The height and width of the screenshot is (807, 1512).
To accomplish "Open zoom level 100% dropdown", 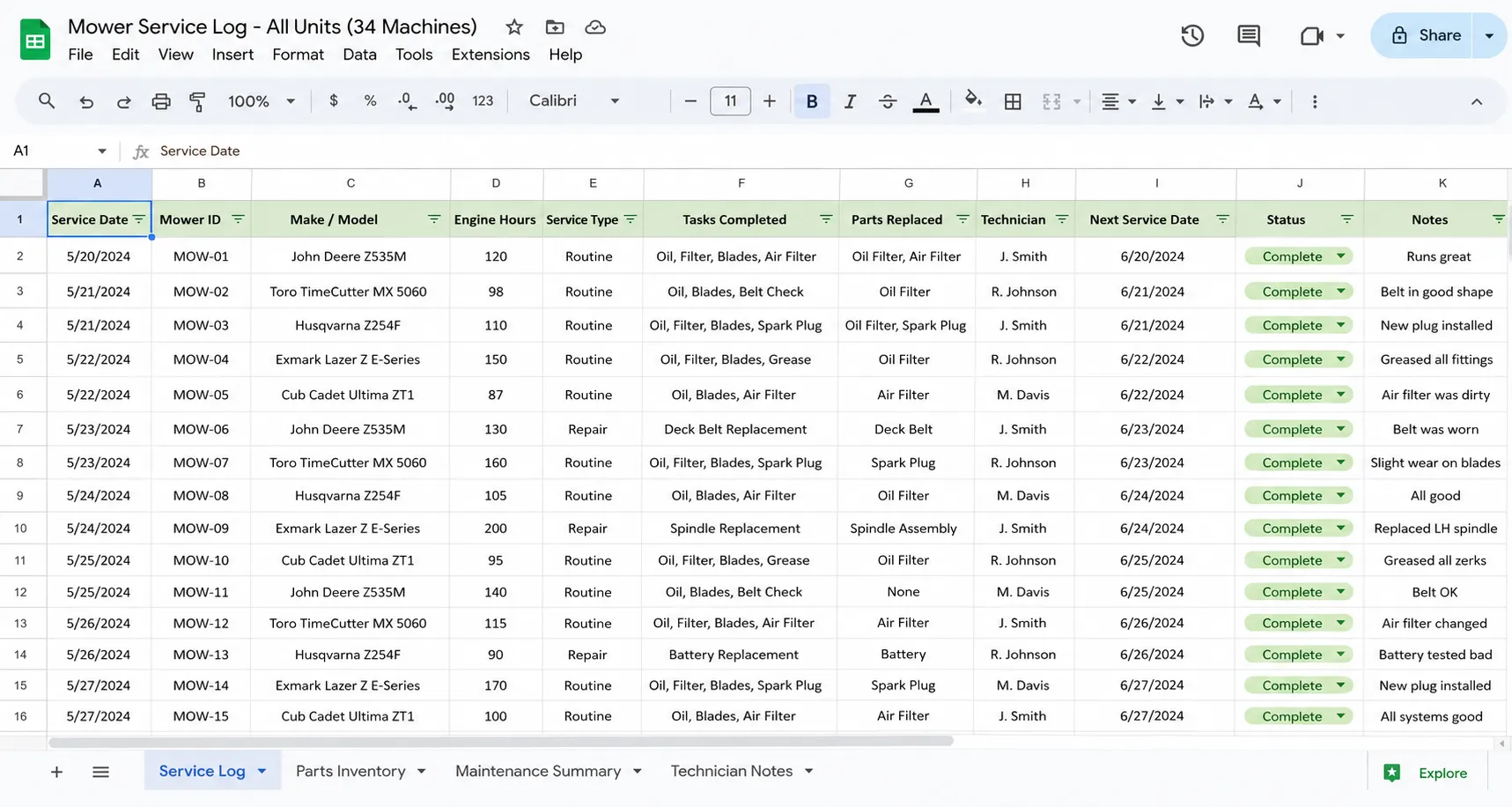I will (x=262, y=101).
